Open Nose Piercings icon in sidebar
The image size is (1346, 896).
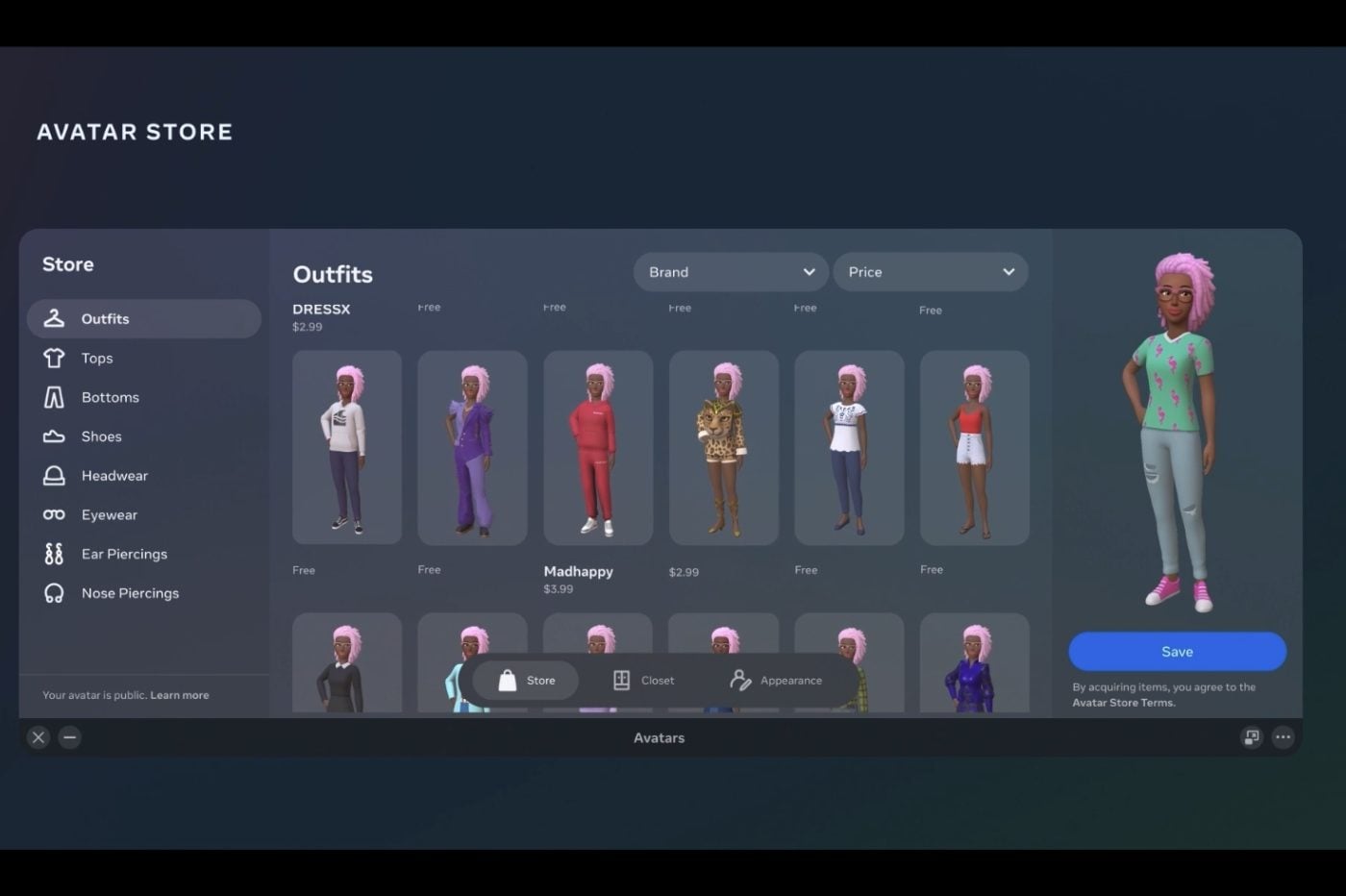(x=54, y=593)
